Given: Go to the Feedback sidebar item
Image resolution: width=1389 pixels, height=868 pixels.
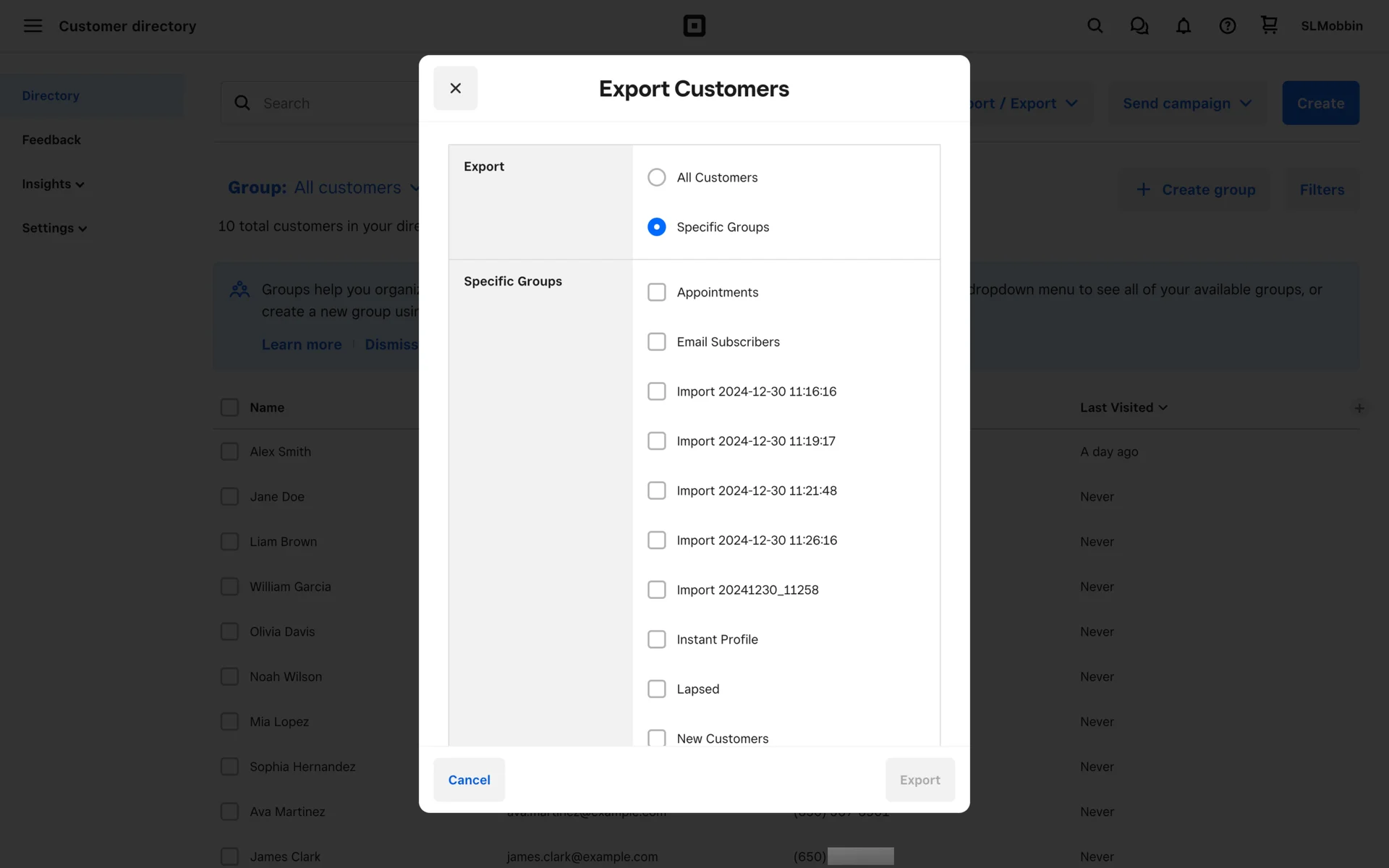Looking at the screenshot, I should point(51,140).
